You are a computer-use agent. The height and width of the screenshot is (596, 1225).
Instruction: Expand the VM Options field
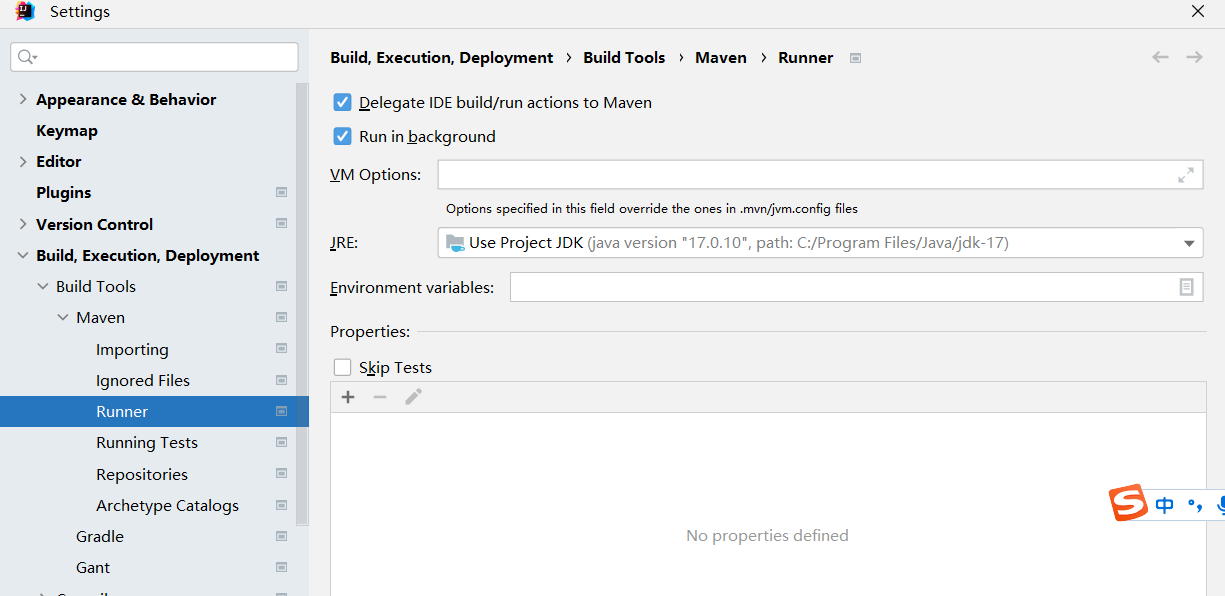[x=1185, y=175]
